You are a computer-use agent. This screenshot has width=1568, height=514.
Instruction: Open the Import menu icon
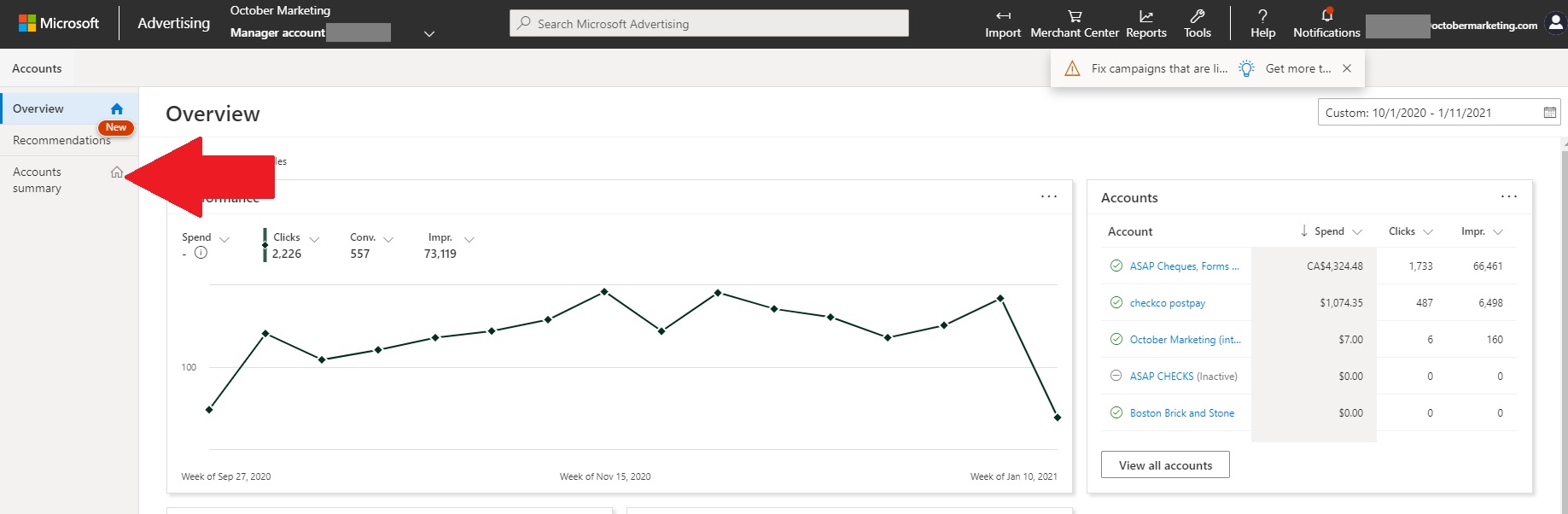click(1003, 16)
